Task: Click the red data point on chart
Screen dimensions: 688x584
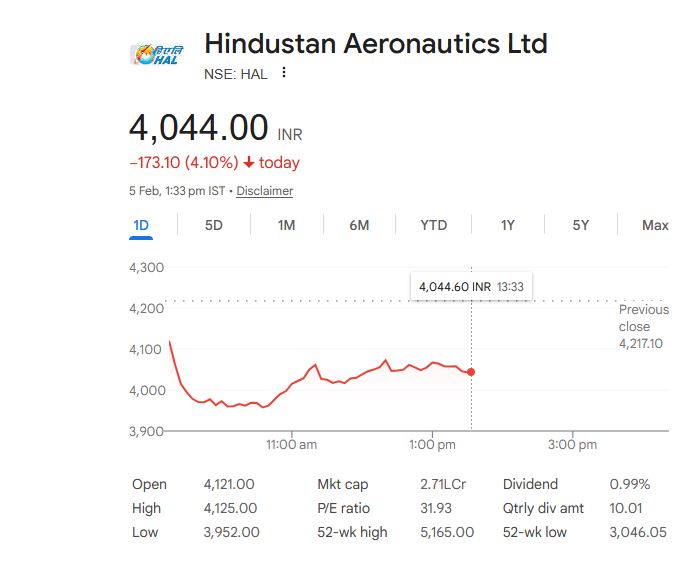Action: [471, 372]
